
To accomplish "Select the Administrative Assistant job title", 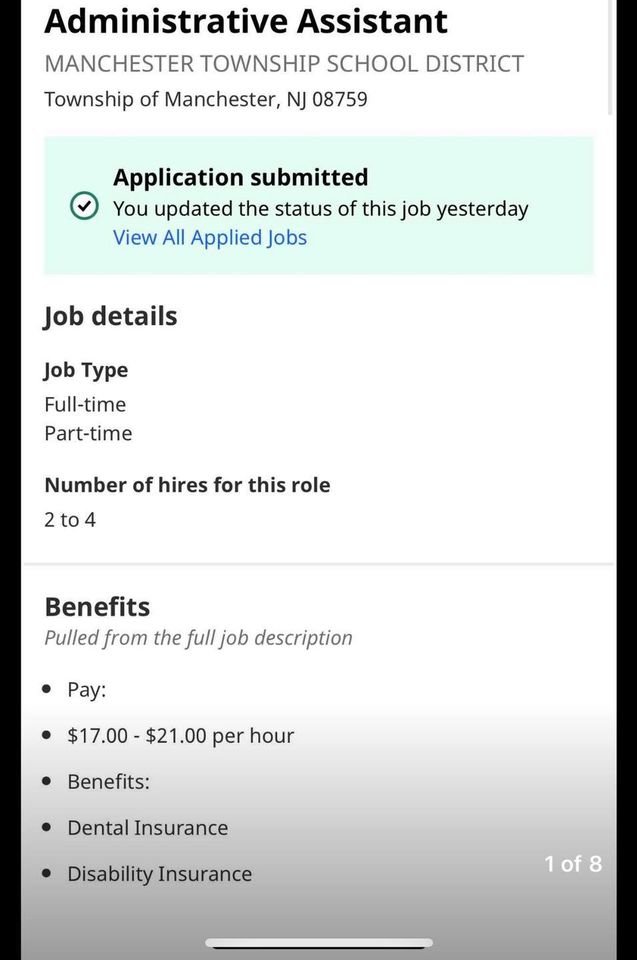I will 246,20.
